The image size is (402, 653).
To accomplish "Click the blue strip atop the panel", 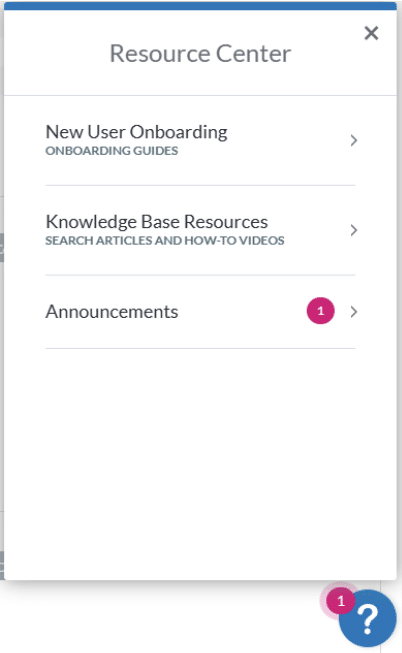I will [200, 5].
